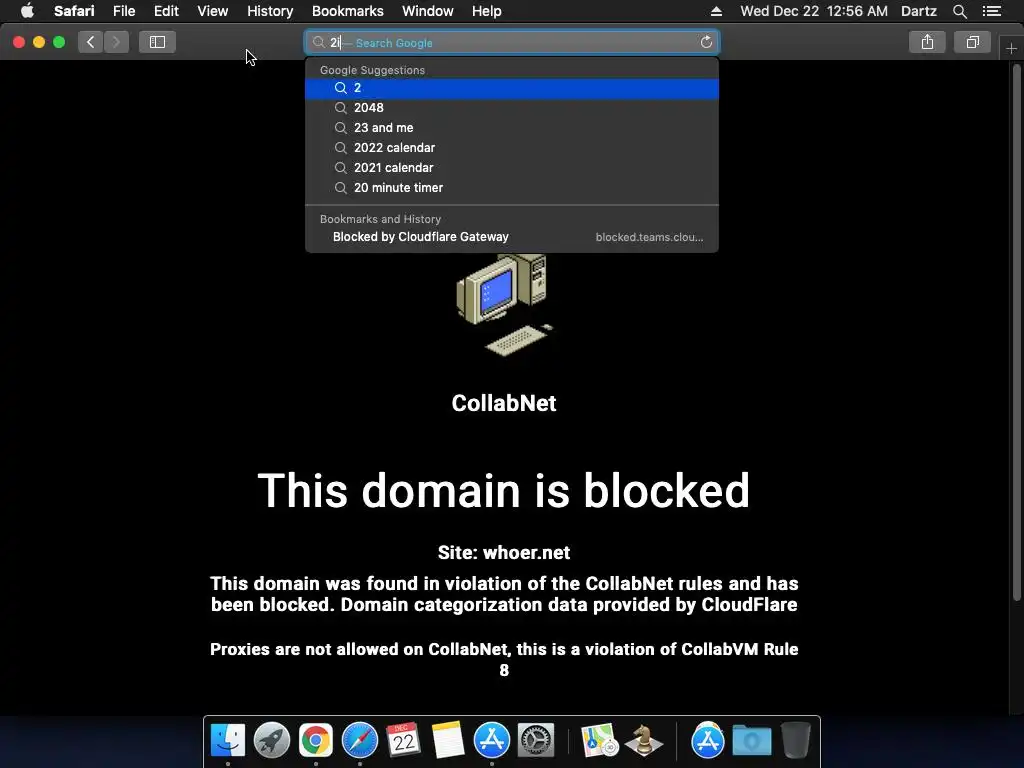Open the History menu
Screen dimensions: 1024x768
270,11
